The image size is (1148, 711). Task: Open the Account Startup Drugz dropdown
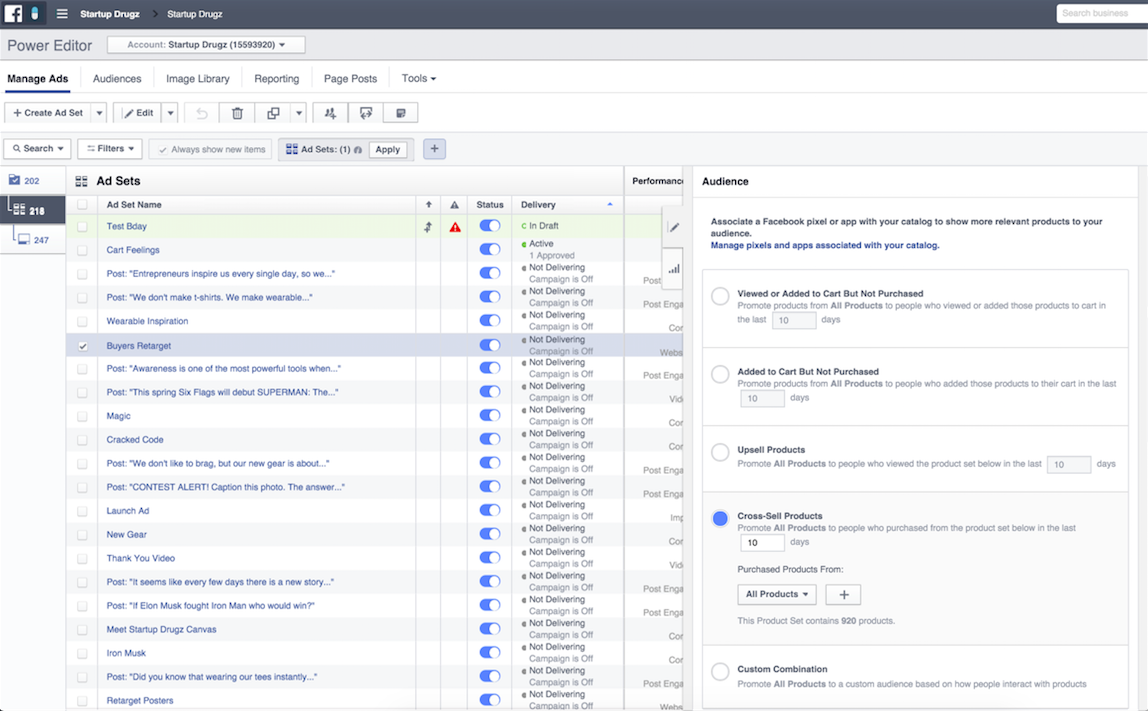click(206, 45)
